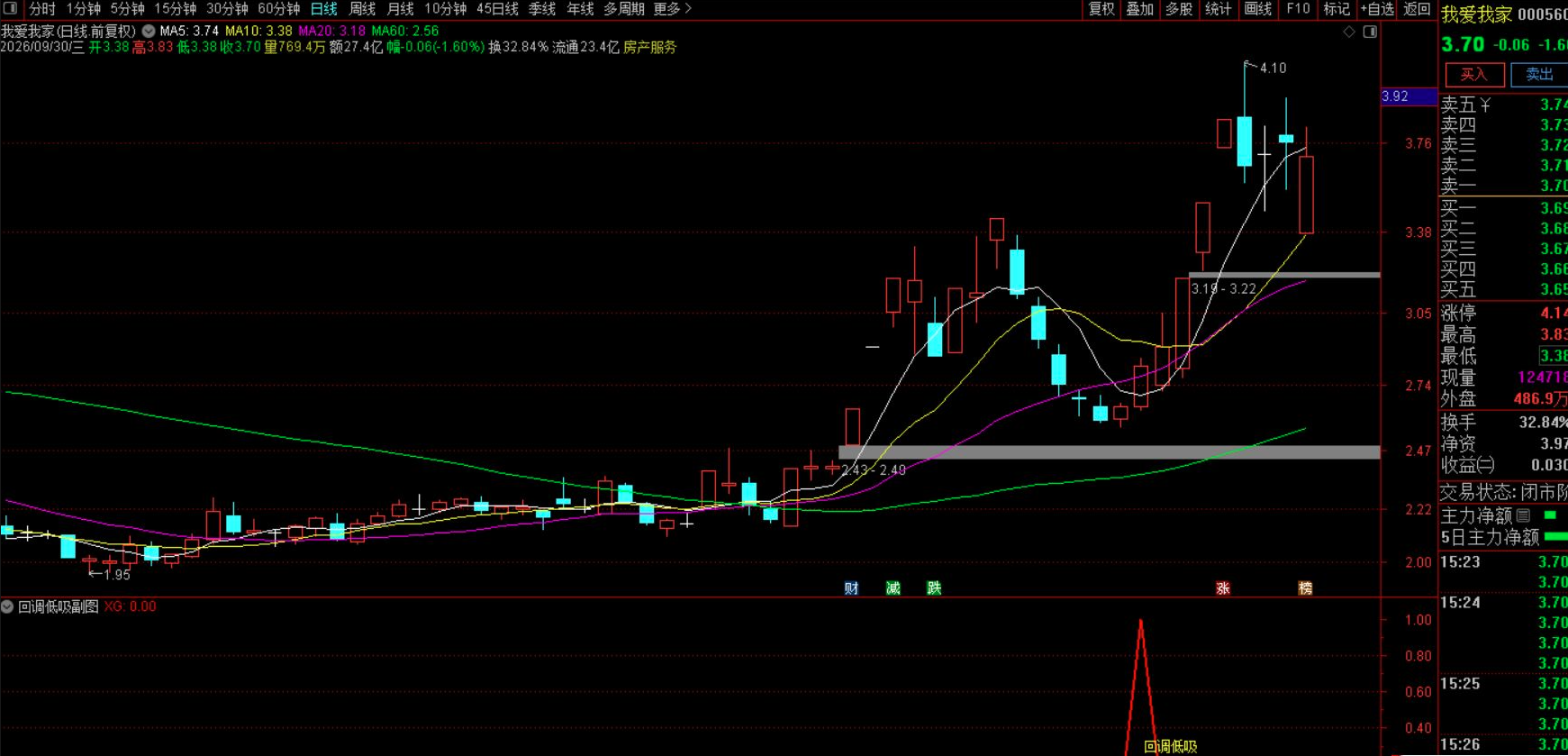Open the 画线 drawing tools
Viewport: 1568px width, 756px height.
point(1258,9)
